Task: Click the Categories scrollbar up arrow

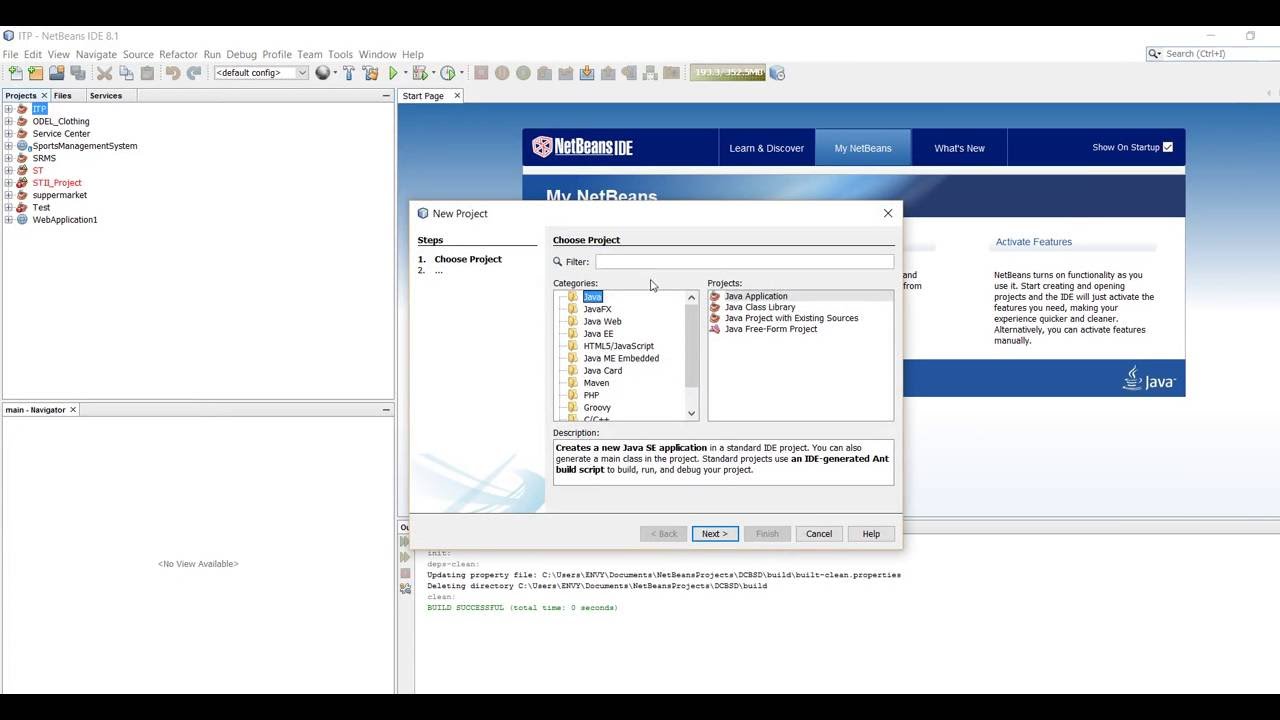Action: 691,298
